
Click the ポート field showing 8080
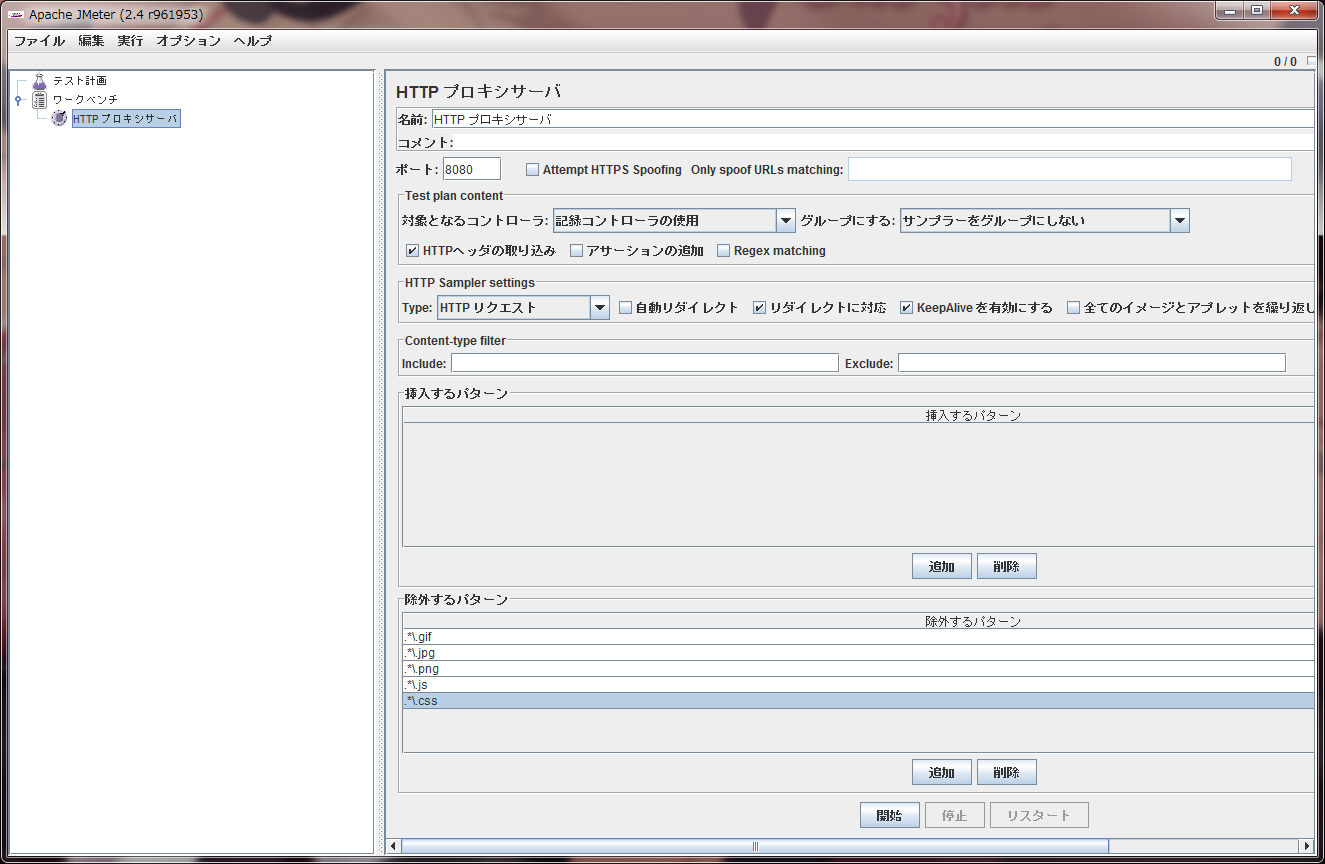coord(471,170)
